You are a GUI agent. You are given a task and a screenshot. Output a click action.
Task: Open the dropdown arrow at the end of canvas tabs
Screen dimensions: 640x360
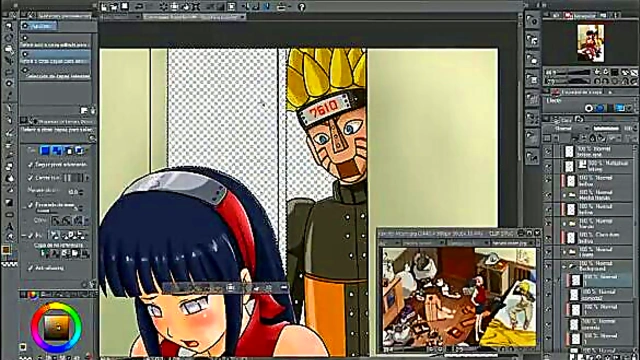242,17
